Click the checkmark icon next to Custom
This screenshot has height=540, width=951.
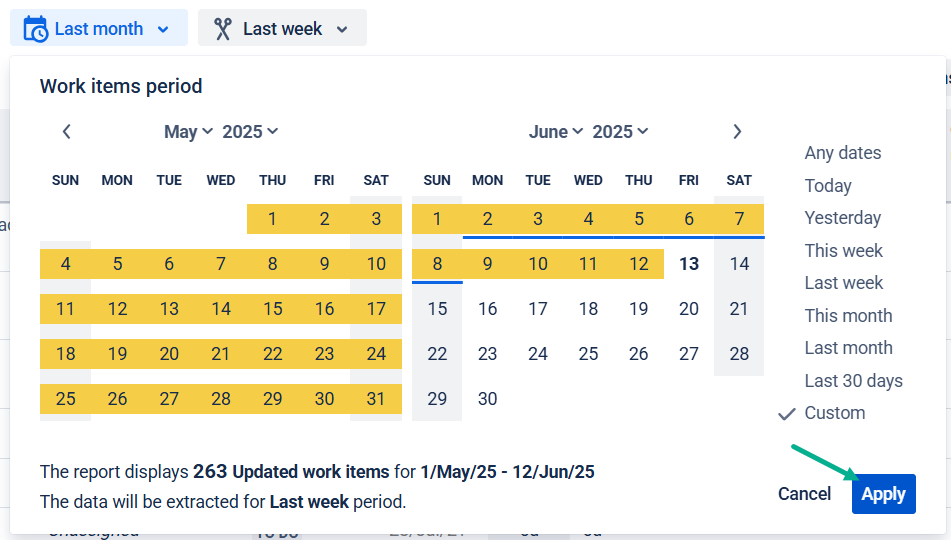tap(787, 414)
